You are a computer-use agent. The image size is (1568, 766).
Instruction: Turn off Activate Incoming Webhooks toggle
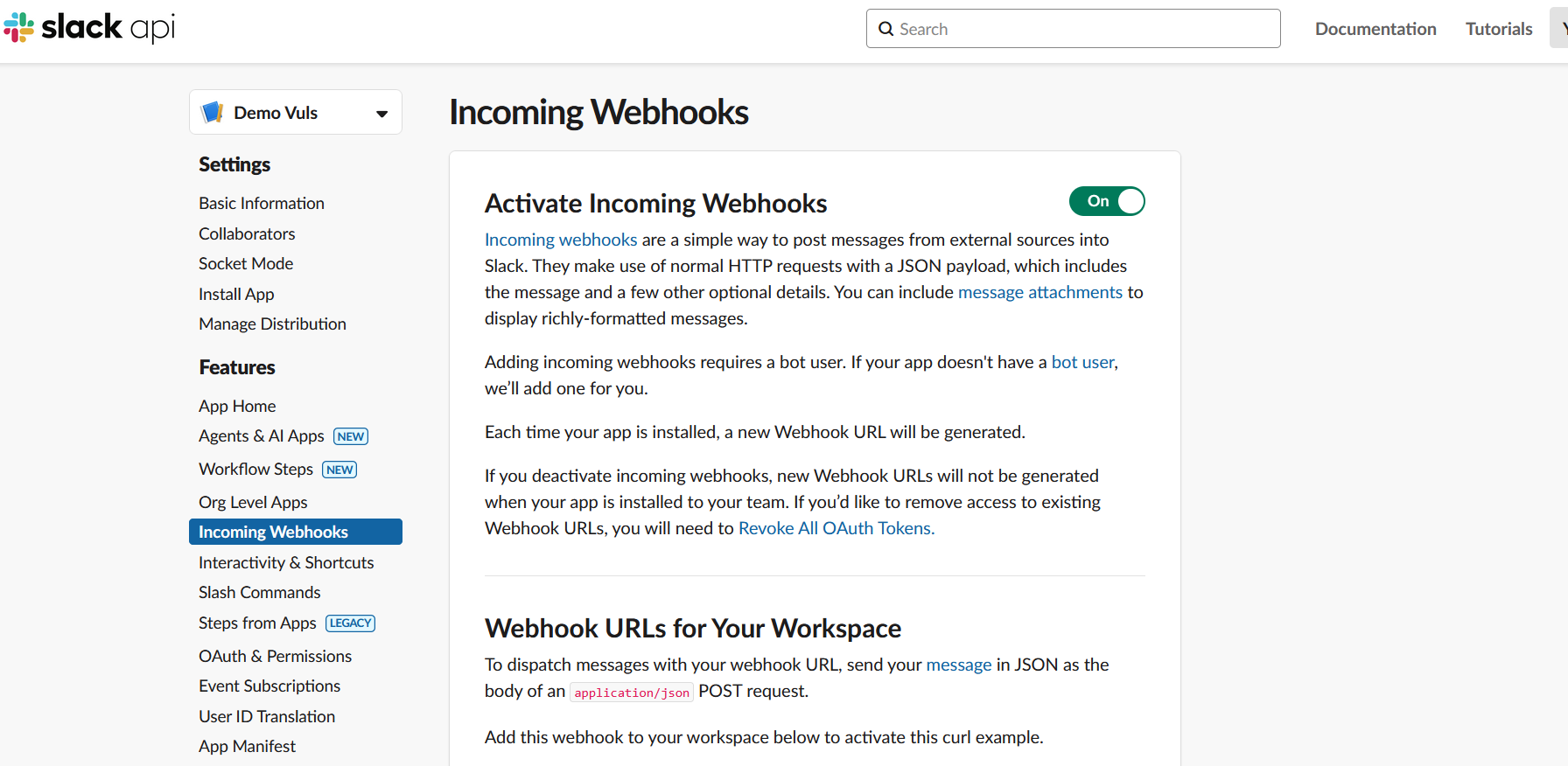(1107, 201)
